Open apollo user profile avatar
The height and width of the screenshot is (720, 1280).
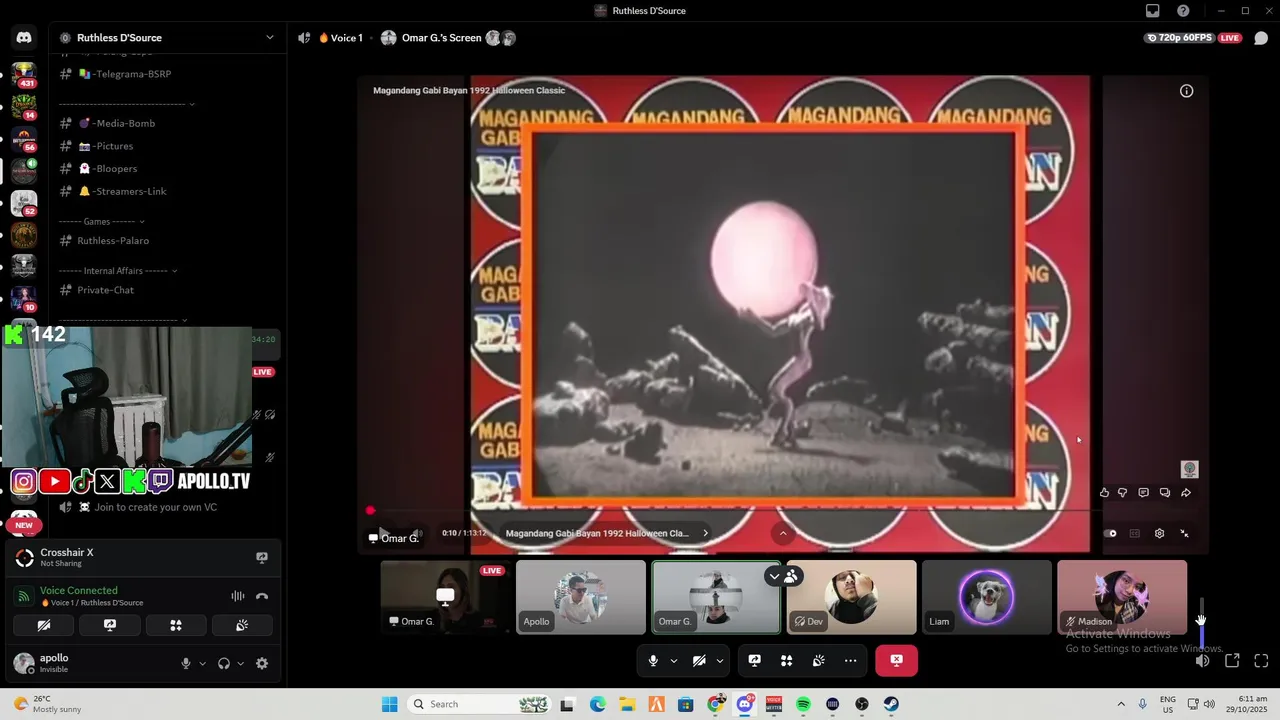[x=24, y=663]
